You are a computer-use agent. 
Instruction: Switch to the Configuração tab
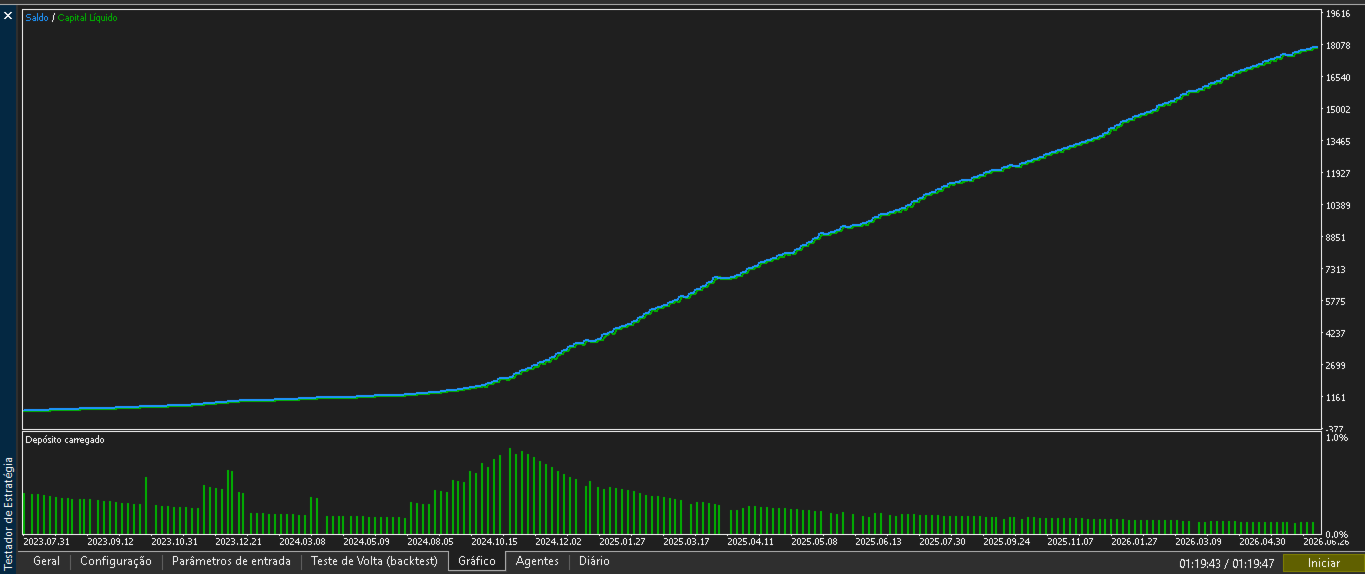click(x=116, y=561)
